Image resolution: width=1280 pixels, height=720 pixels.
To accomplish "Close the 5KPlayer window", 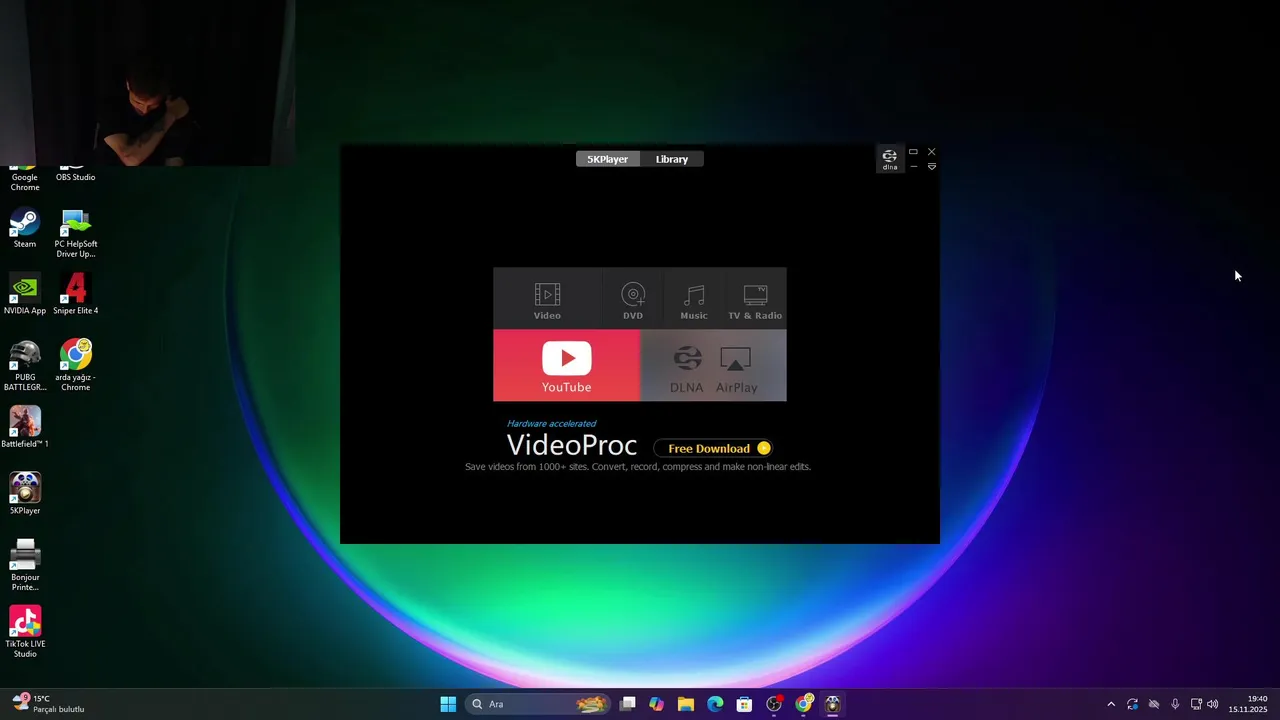I will [932, 152].
